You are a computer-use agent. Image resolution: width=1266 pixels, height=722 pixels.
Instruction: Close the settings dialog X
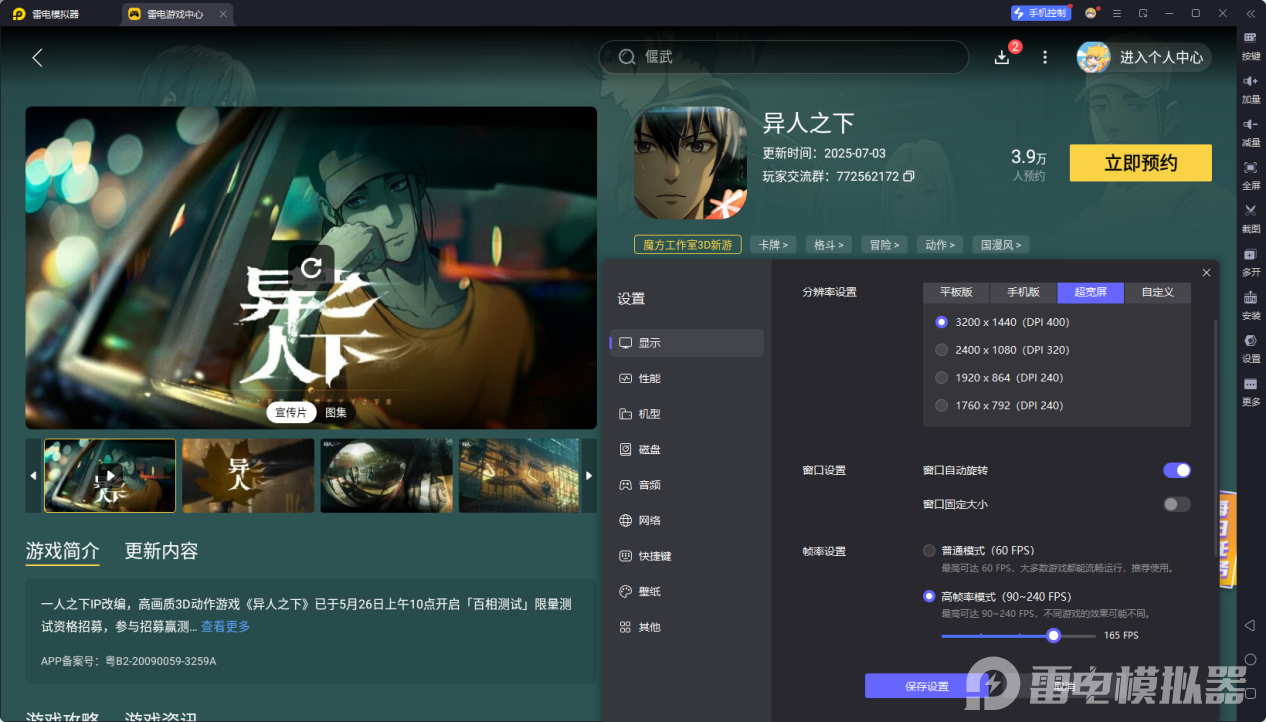[1206, 272]
